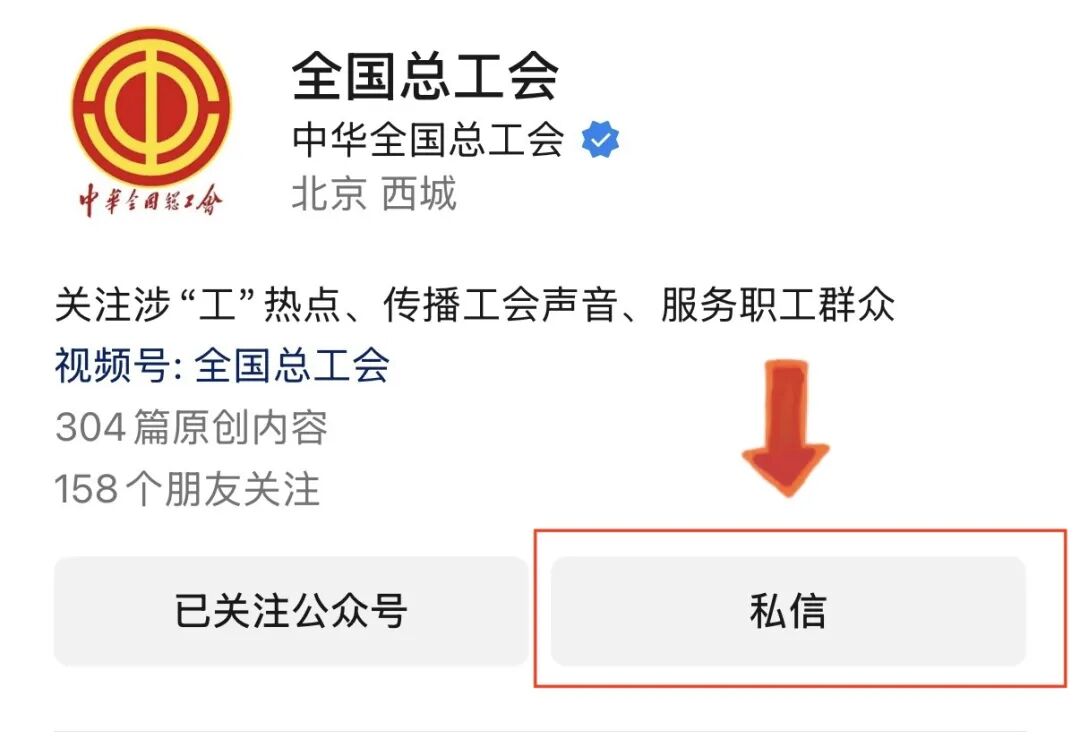The height and width of the screenshot is (739, 1080).
Task: Select the account description starting 关注涉
Action: click(475, 304)
